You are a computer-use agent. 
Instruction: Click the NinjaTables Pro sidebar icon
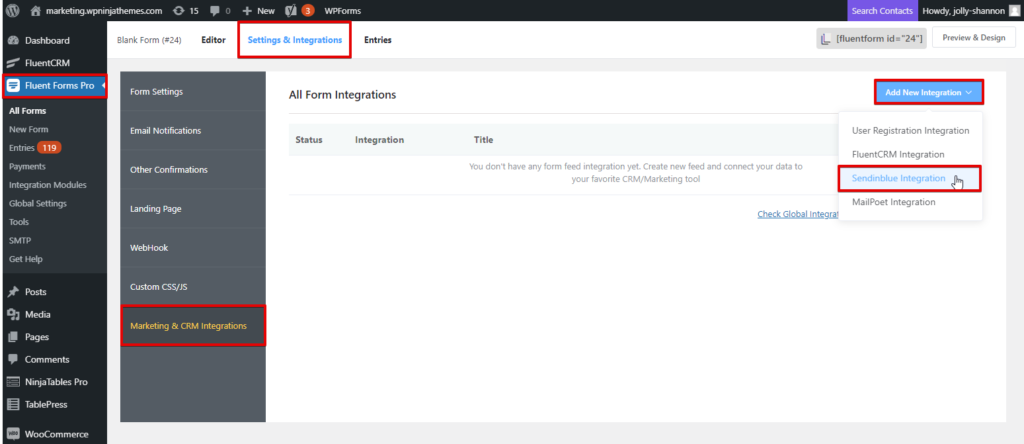[13, 382]
